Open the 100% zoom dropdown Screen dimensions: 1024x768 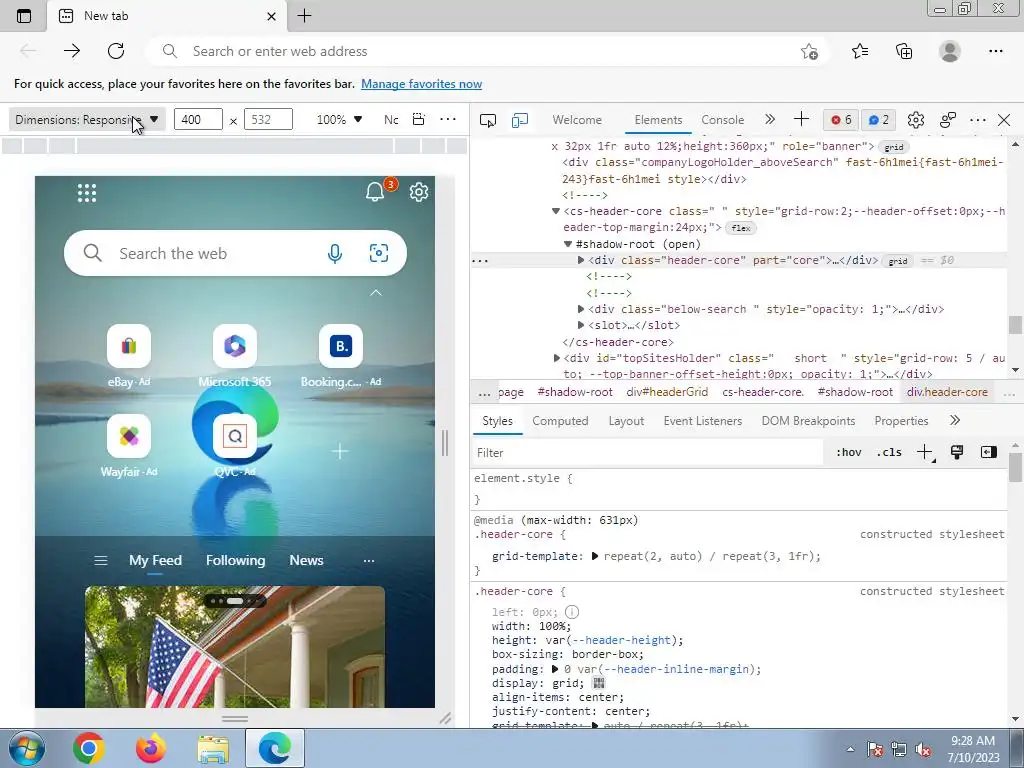pos(339,120)
